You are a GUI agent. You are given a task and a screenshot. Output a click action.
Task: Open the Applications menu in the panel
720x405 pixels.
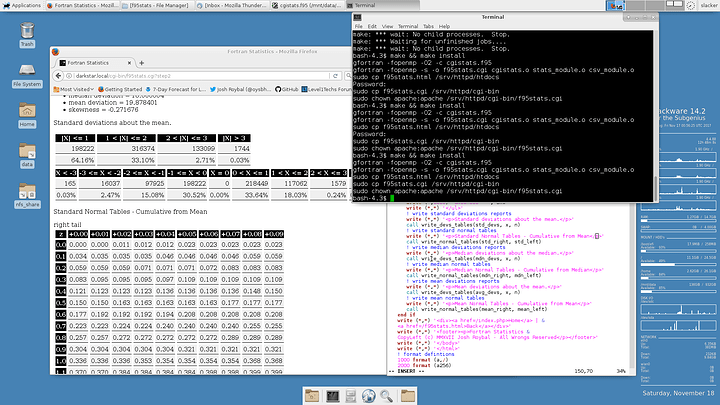[x=22, y=5]
